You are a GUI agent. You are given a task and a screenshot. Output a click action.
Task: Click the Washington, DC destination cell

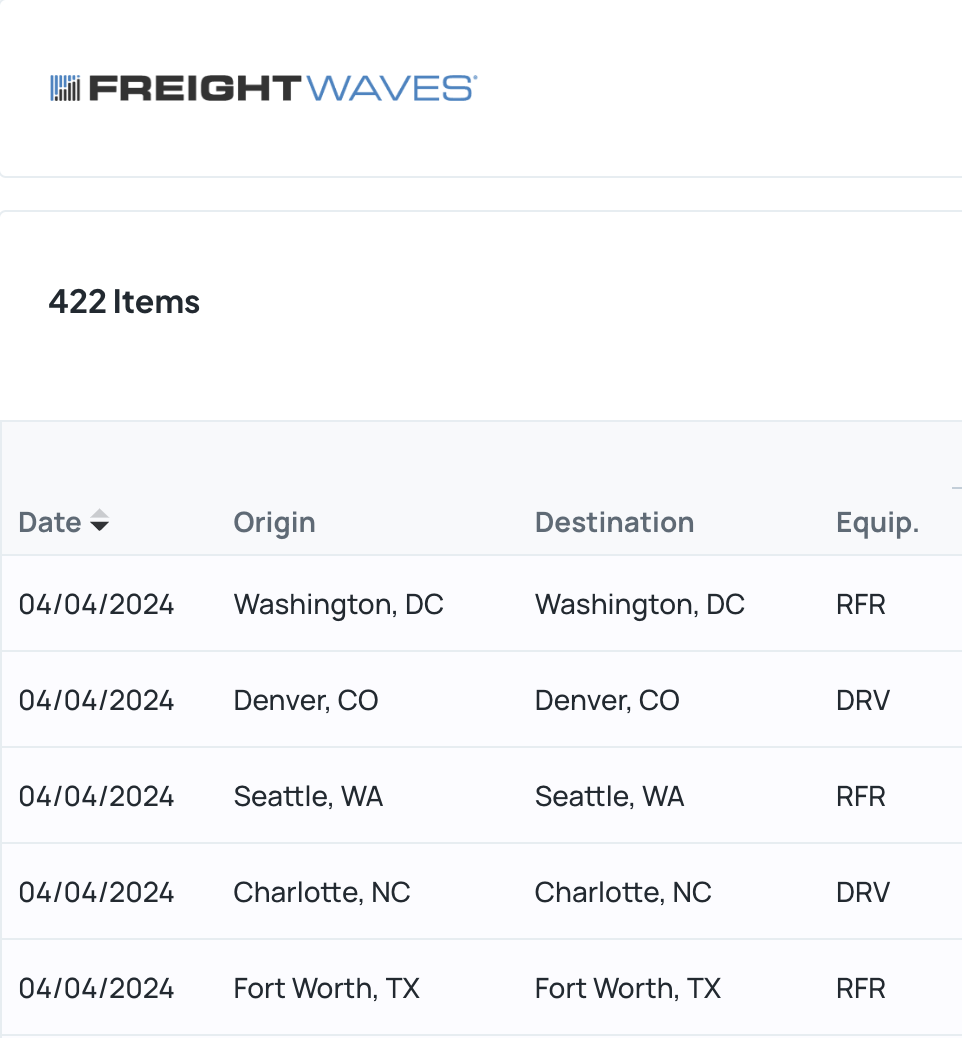pos(640,604)
